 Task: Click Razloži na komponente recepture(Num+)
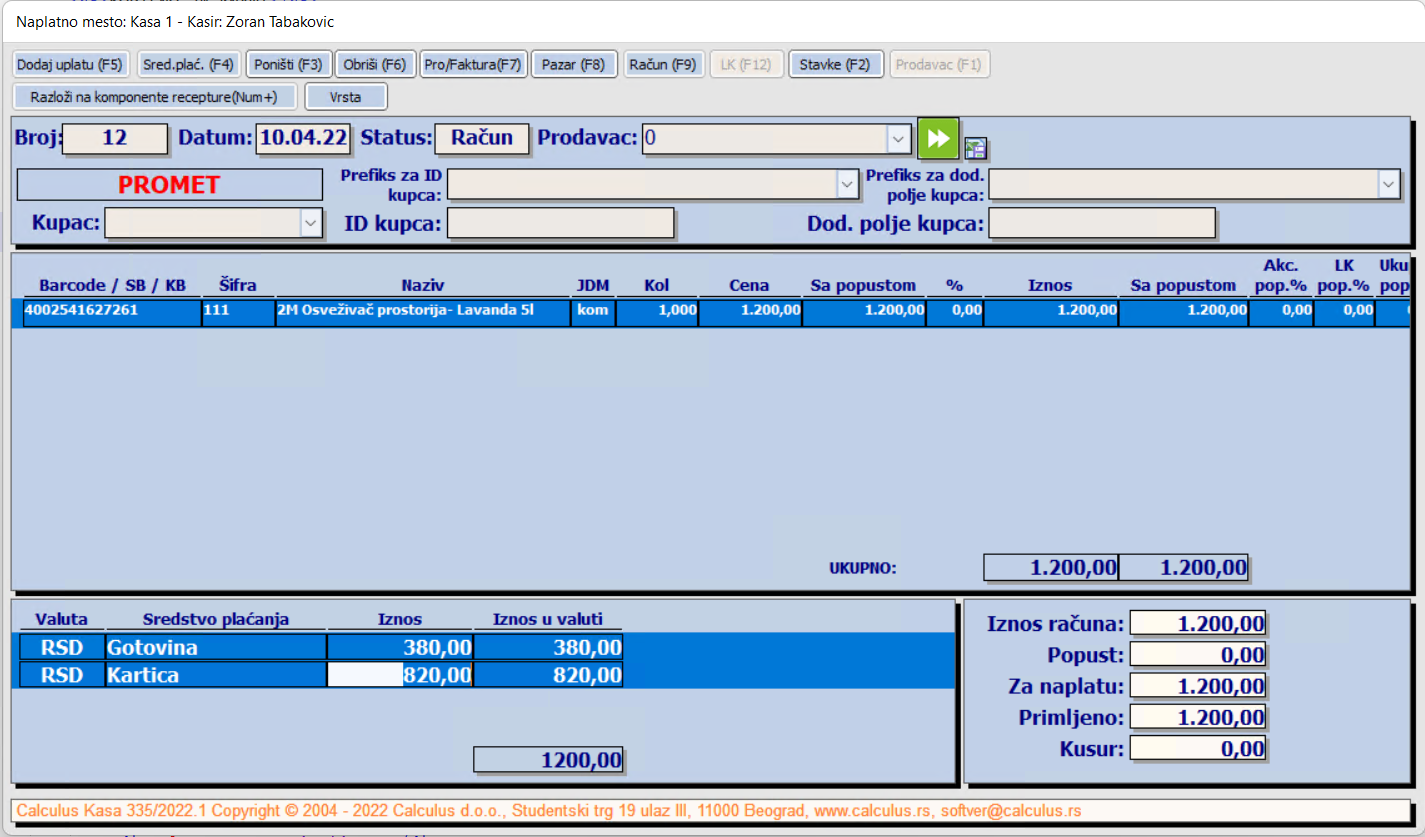[154, 97]
